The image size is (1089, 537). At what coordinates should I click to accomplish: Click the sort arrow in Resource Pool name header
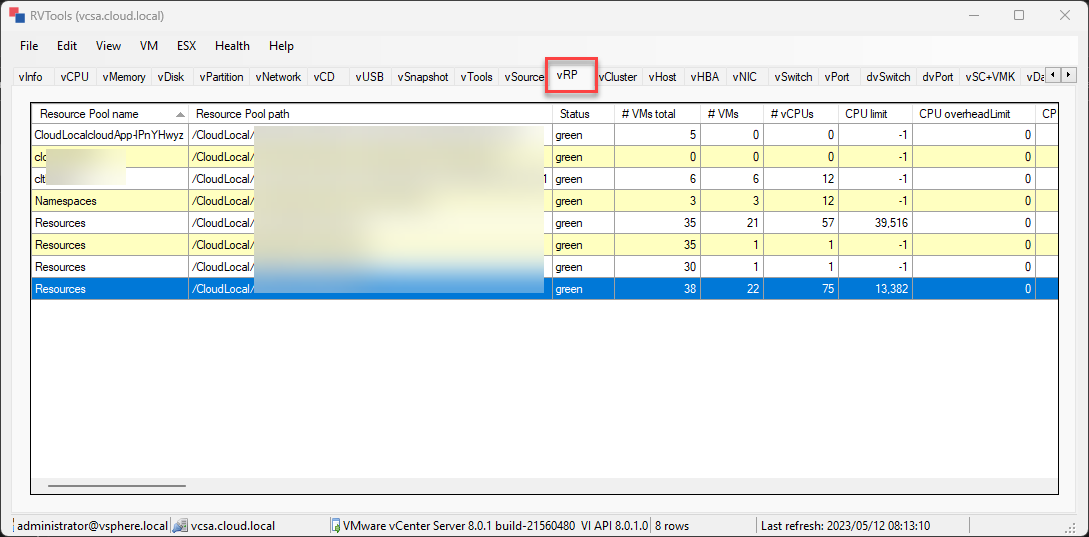pos(181,114)
